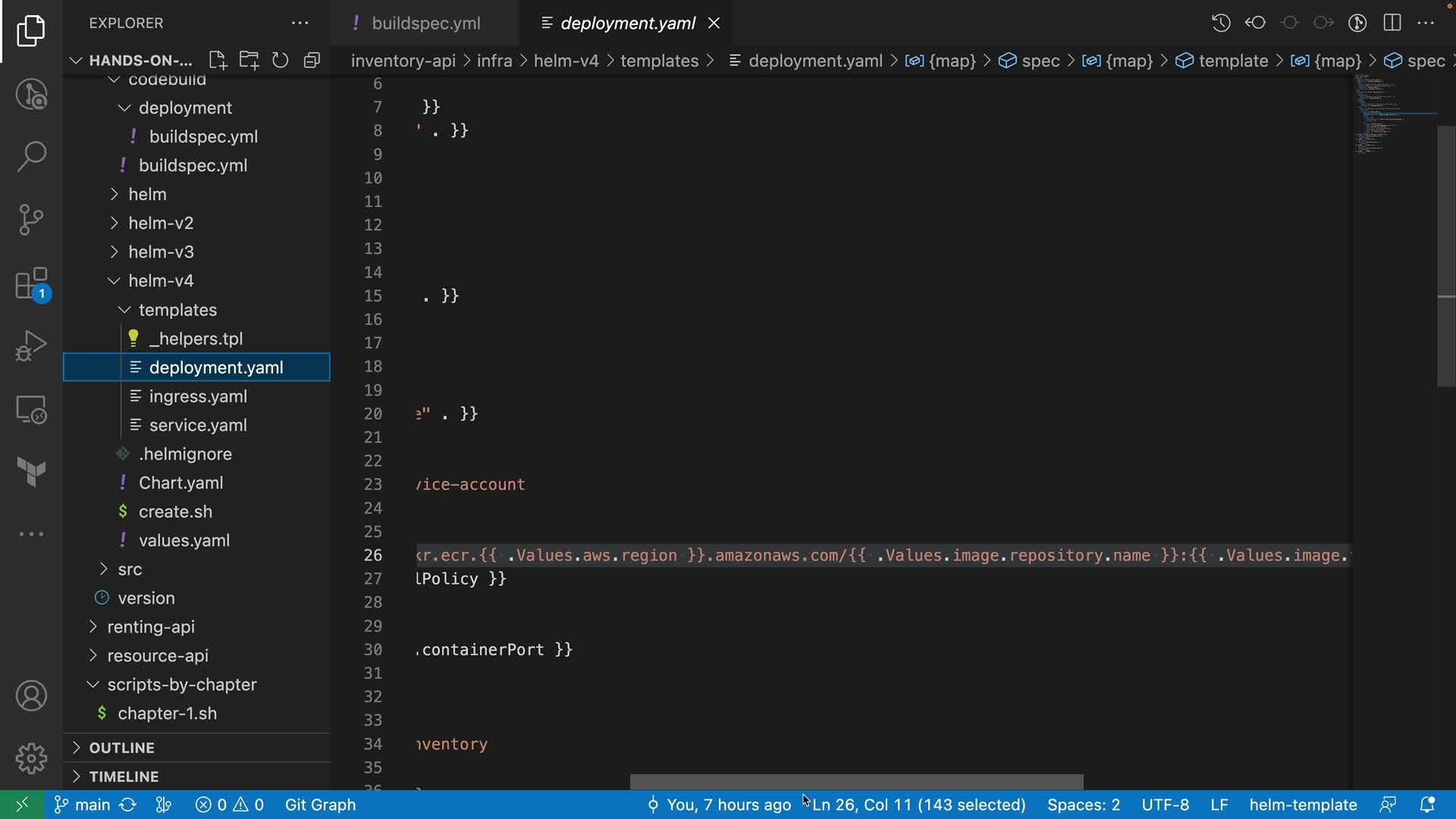Viewport: 1456px width, 819px height.
Task: Toggle notifications bell in status bar
Action: click(1427, 805)
